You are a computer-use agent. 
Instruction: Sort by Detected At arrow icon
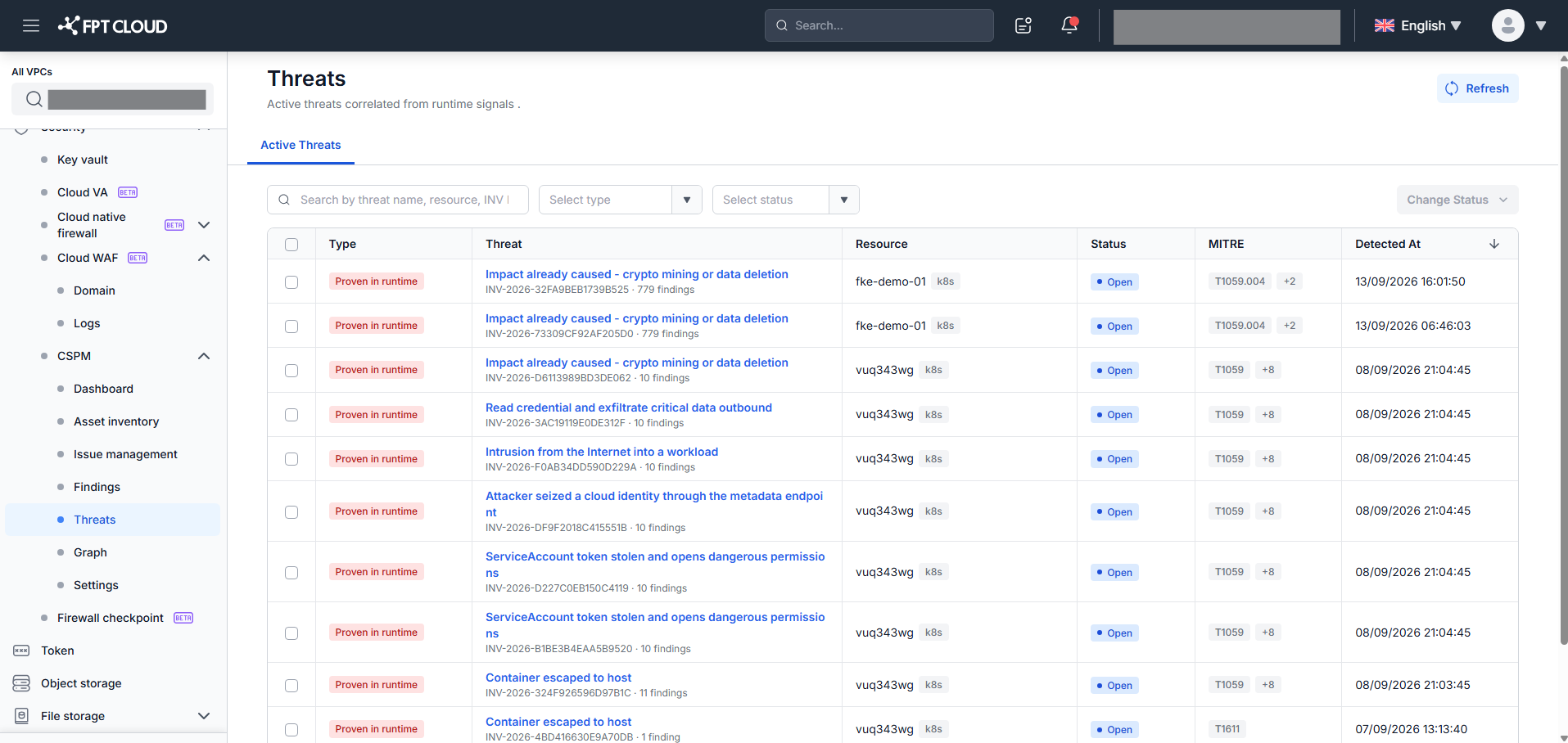pyautogui.click(x=1494, y=244)
